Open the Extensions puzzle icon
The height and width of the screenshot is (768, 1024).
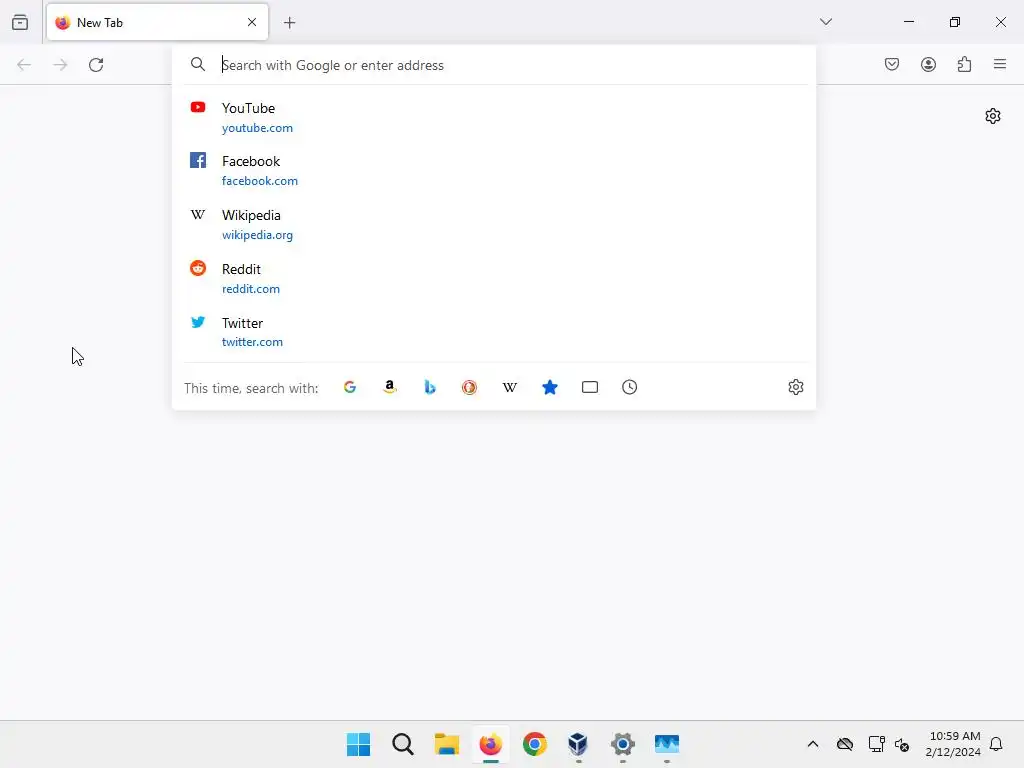[964, 64]
